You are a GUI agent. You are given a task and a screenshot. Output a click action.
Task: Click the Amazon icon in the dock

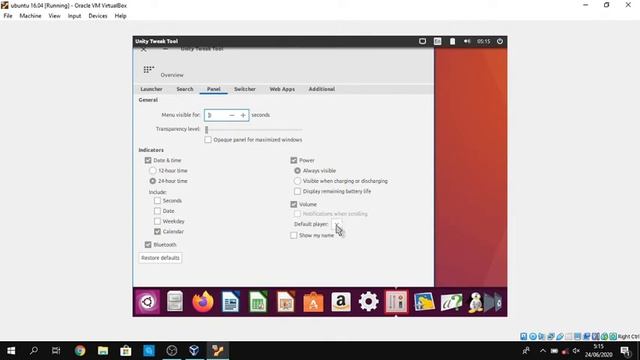click(341, 302)
